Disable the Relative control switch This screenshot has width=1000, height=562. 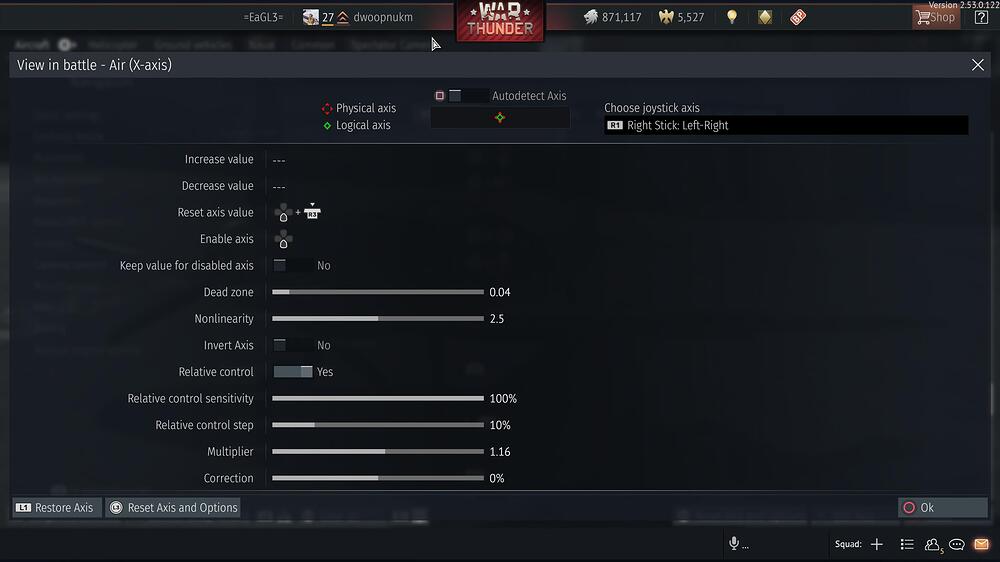click(x=293, y=372)
